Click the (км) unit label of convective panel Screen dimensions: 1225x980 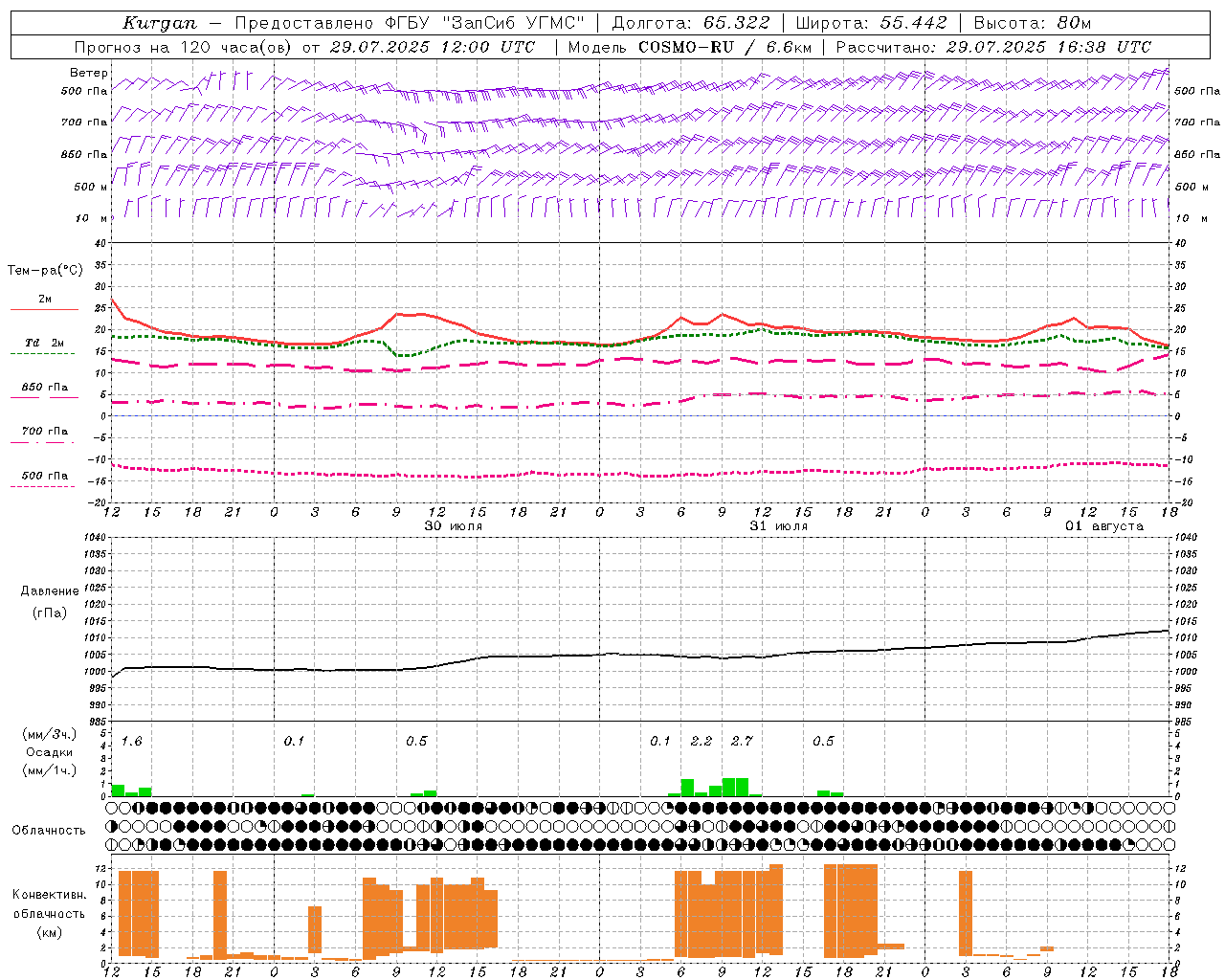pyautogui.click(x=50, y=932)
